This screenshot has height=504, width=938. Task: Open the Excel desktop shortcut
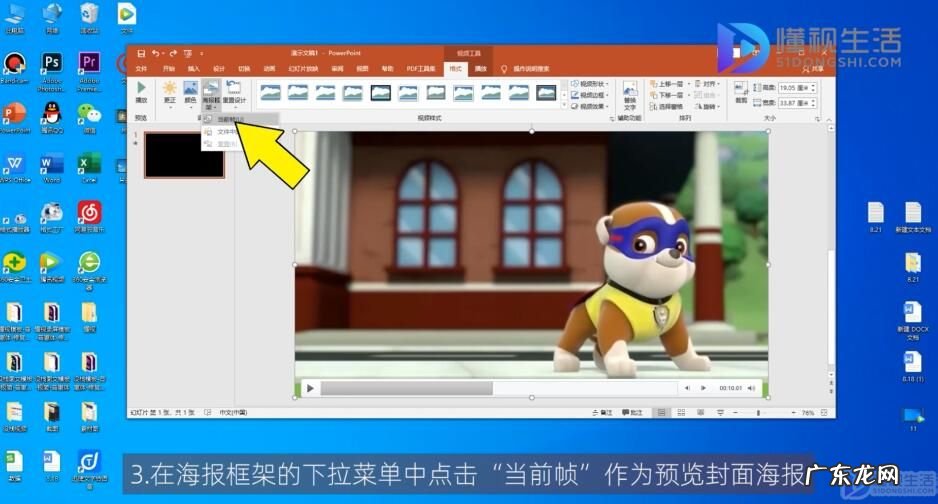pyautogui.click(x=89, y=169)
